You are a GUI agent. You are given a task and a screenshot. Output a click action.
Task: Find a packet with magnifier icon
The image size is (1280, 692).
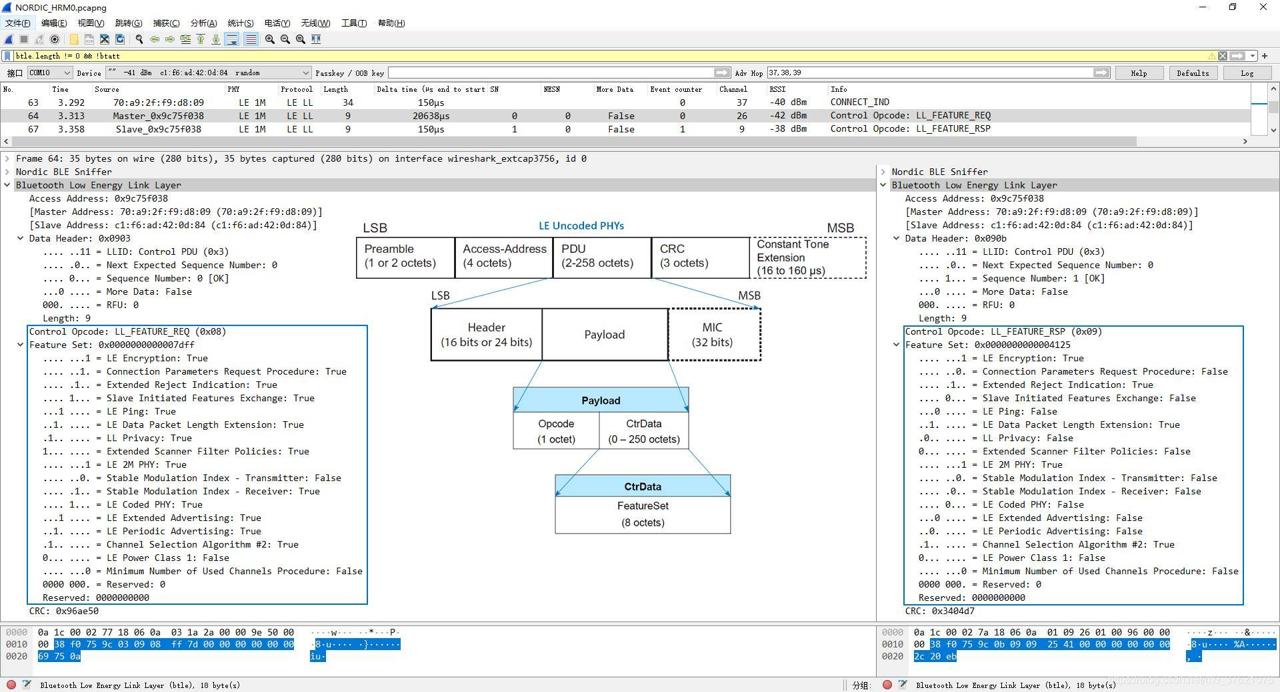pyautogui.click(x=139, y=39)
